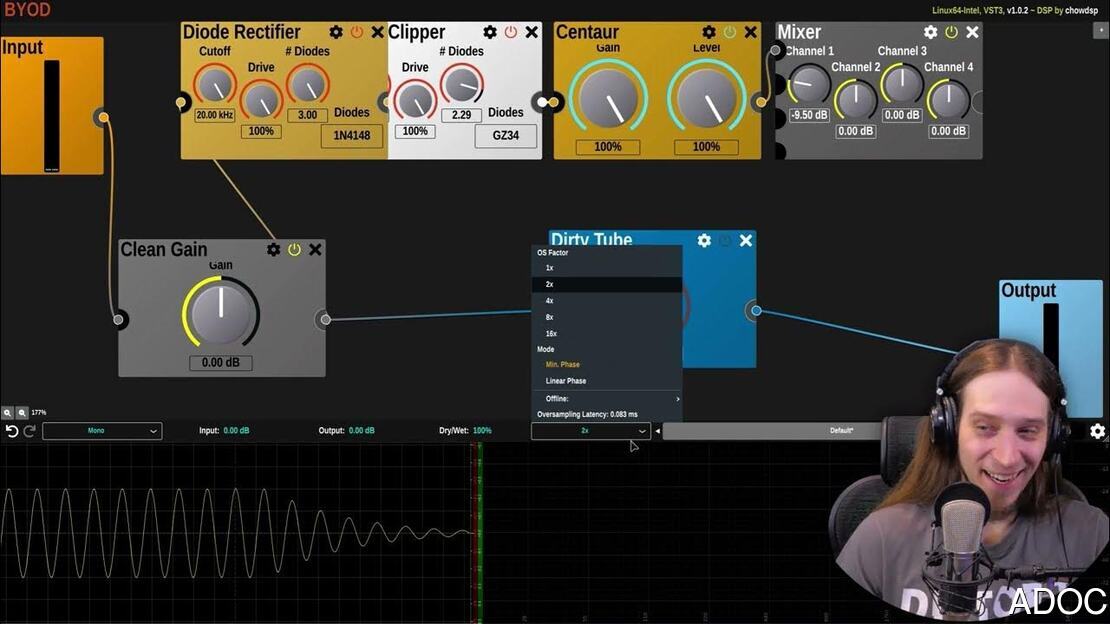Click Cutoff value 20.00 kHz
The width and height of the screenshot is (1110, 624).
tap(214, 115)
